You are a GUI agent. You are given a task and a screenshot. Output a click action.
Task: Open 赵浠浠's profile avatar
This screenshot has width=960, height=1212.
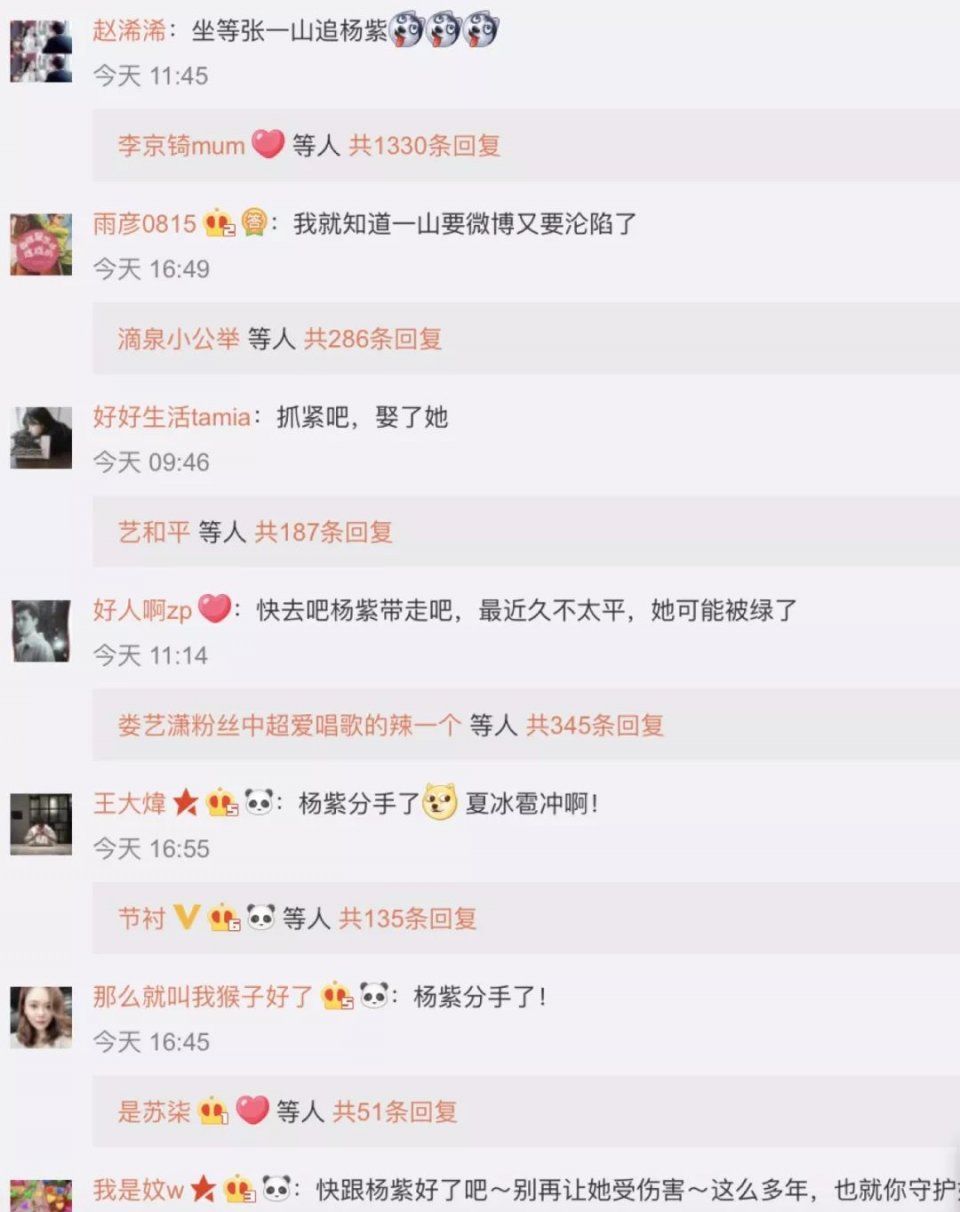(41, 51)
